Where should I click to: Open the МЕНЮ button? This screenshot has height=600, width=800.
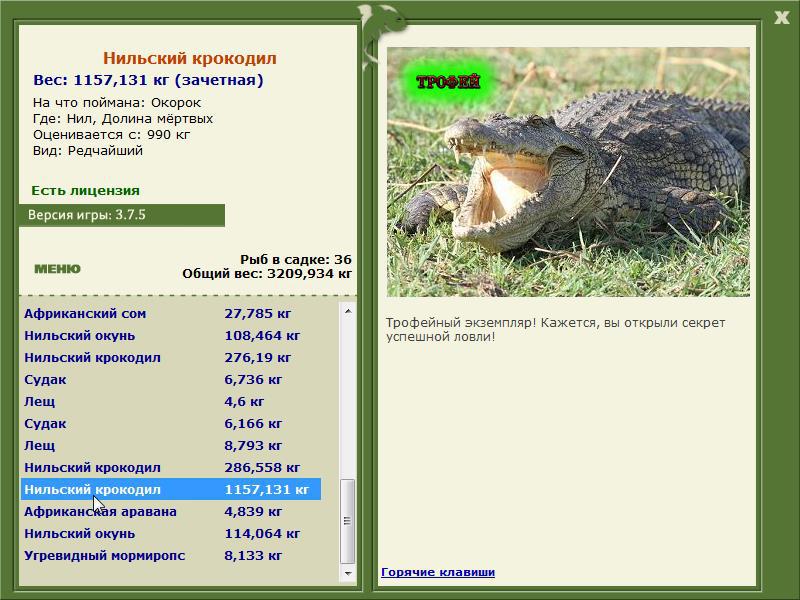click(x=57, y=269)
